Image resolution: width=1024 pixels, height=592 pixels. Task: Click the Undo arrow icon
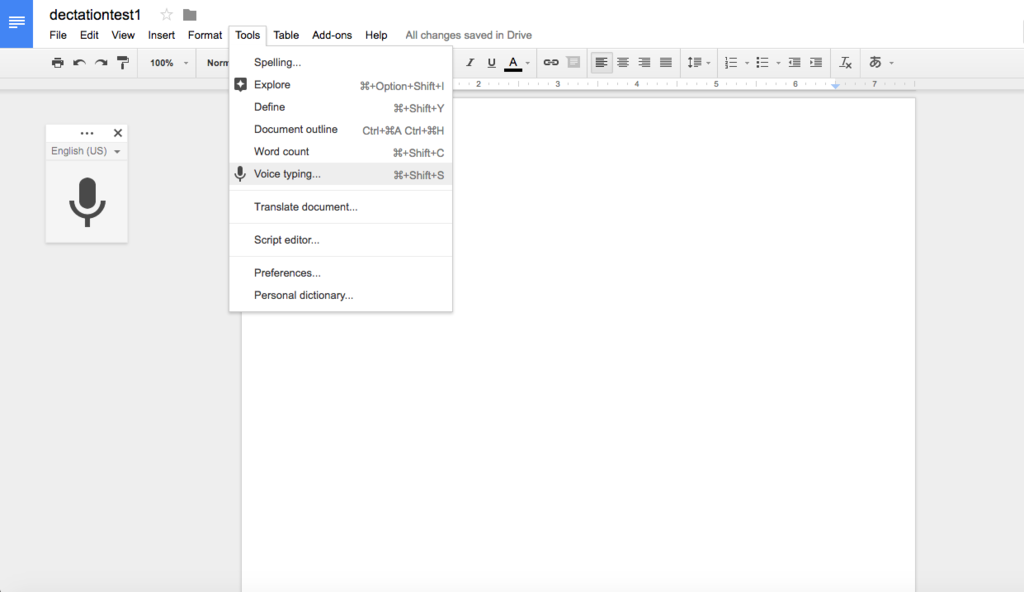[x=79, y=63]
